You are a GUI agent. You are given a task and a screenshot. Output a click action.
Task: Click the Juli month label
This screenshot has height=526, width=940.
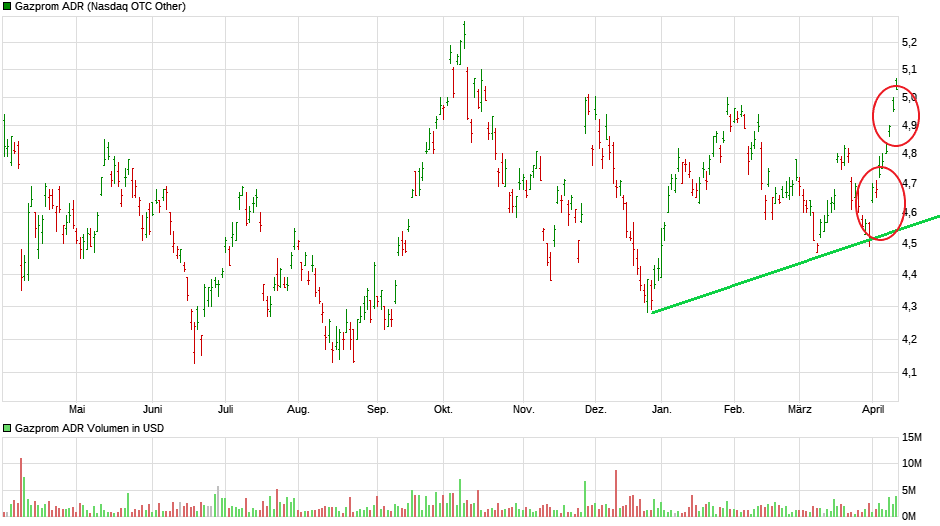(x=225, y=410)
